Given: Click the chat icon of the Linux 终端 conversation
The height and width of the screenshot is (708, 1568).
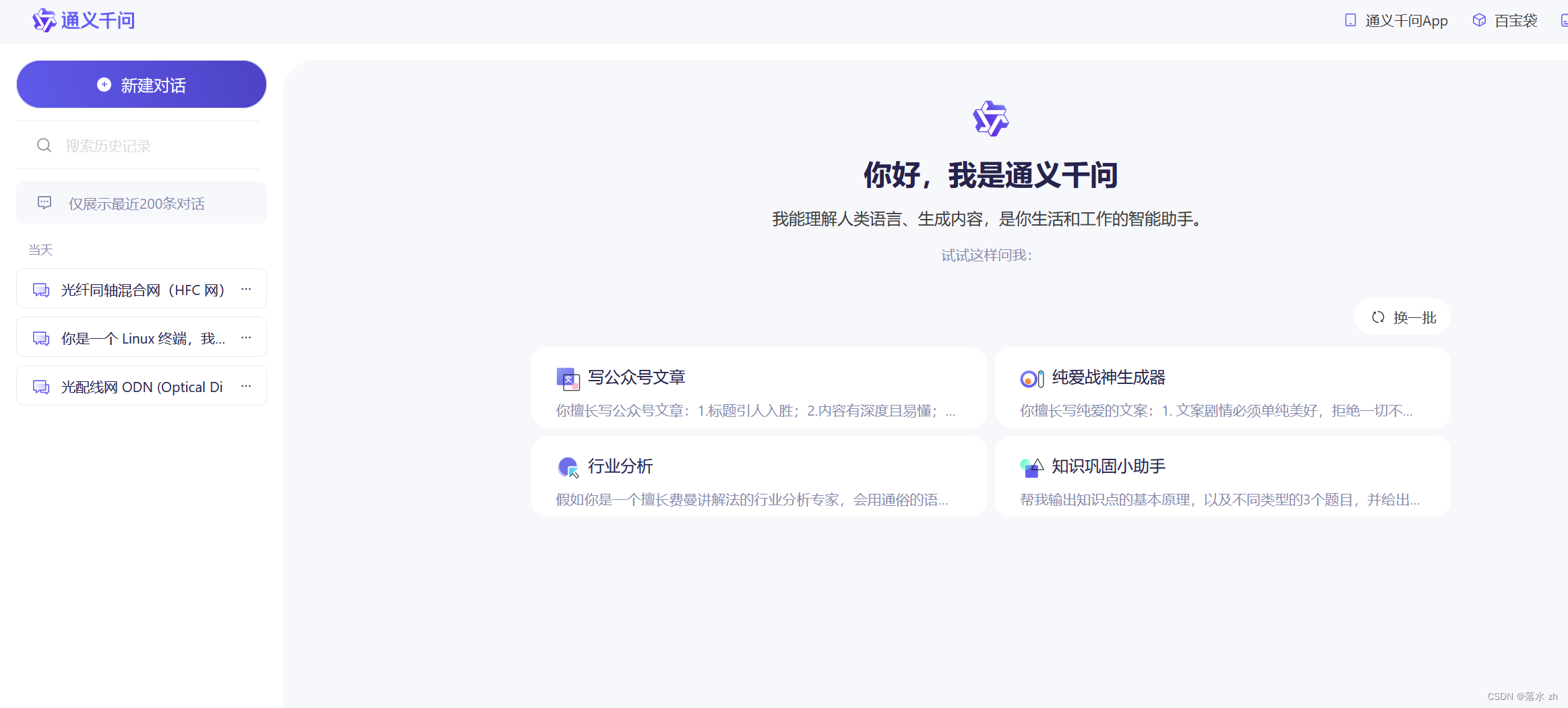Looking at the screenshot, I should pyautogui.click(x=41, y=338).
